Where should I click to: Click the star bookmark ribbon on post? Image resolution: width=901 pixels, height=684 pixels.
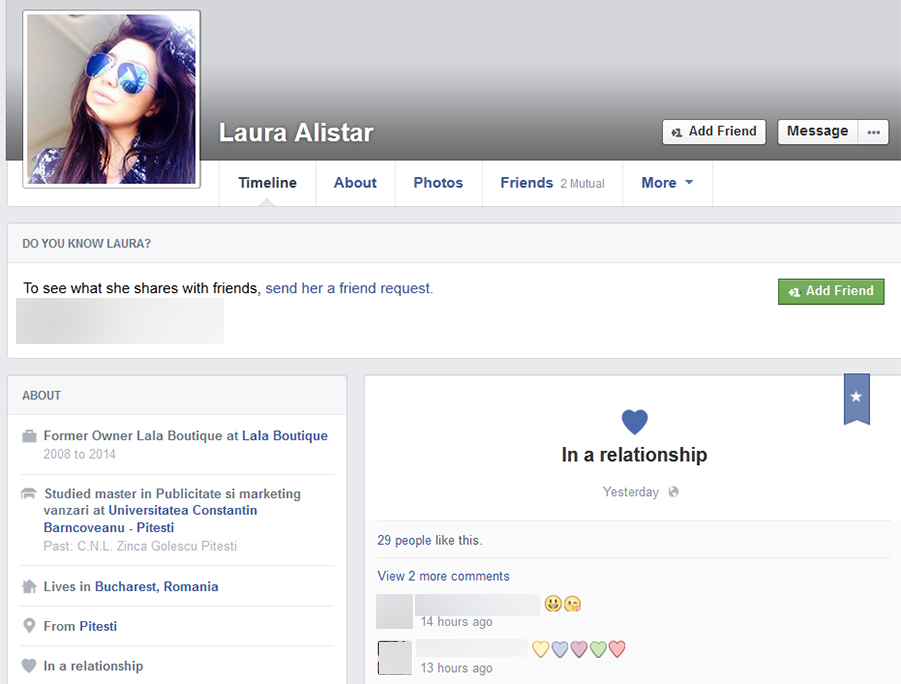point(856,398)
